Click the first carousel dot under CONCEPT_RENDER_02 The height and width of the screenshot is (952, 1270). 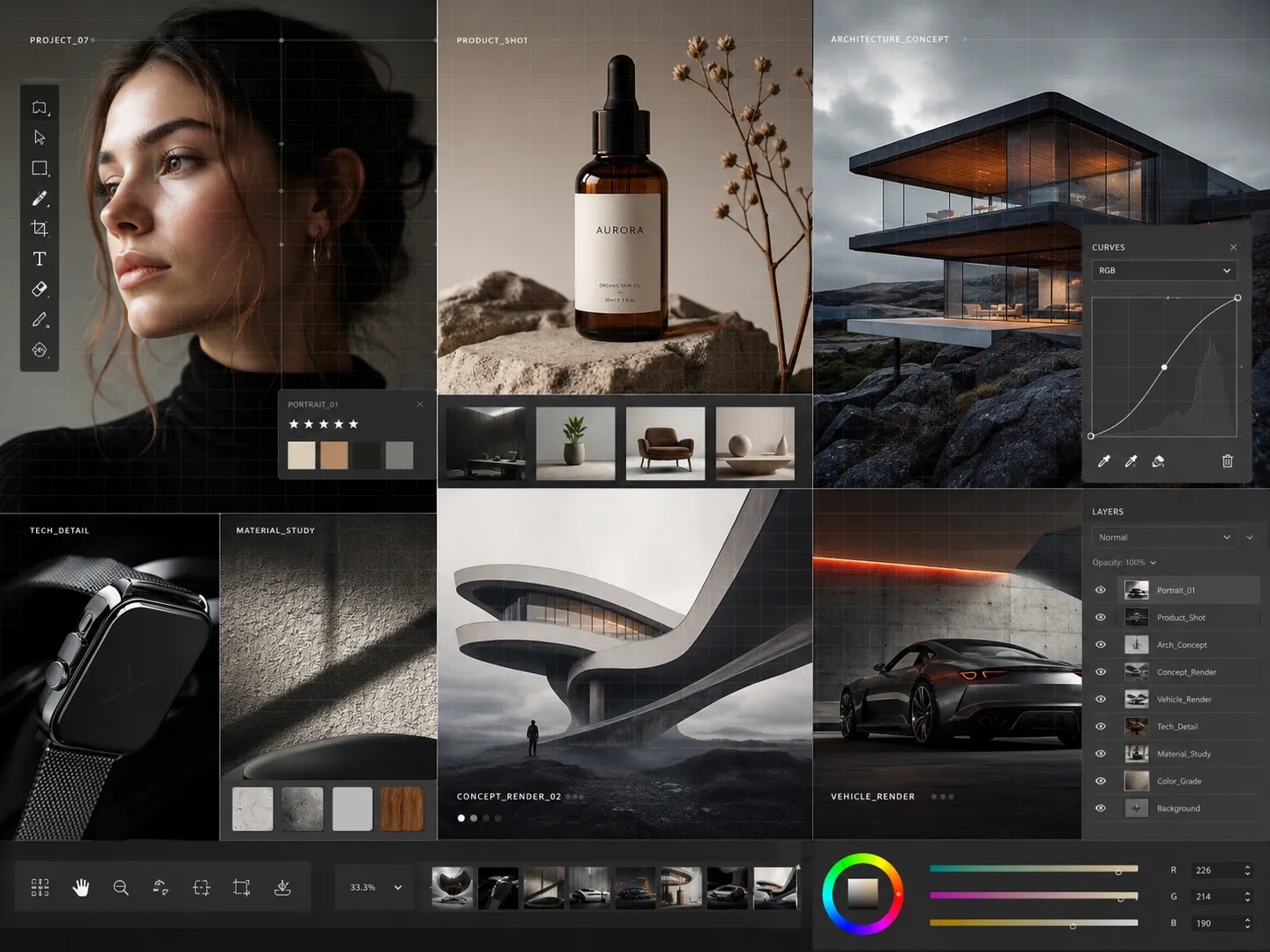[x=461, y=818]
